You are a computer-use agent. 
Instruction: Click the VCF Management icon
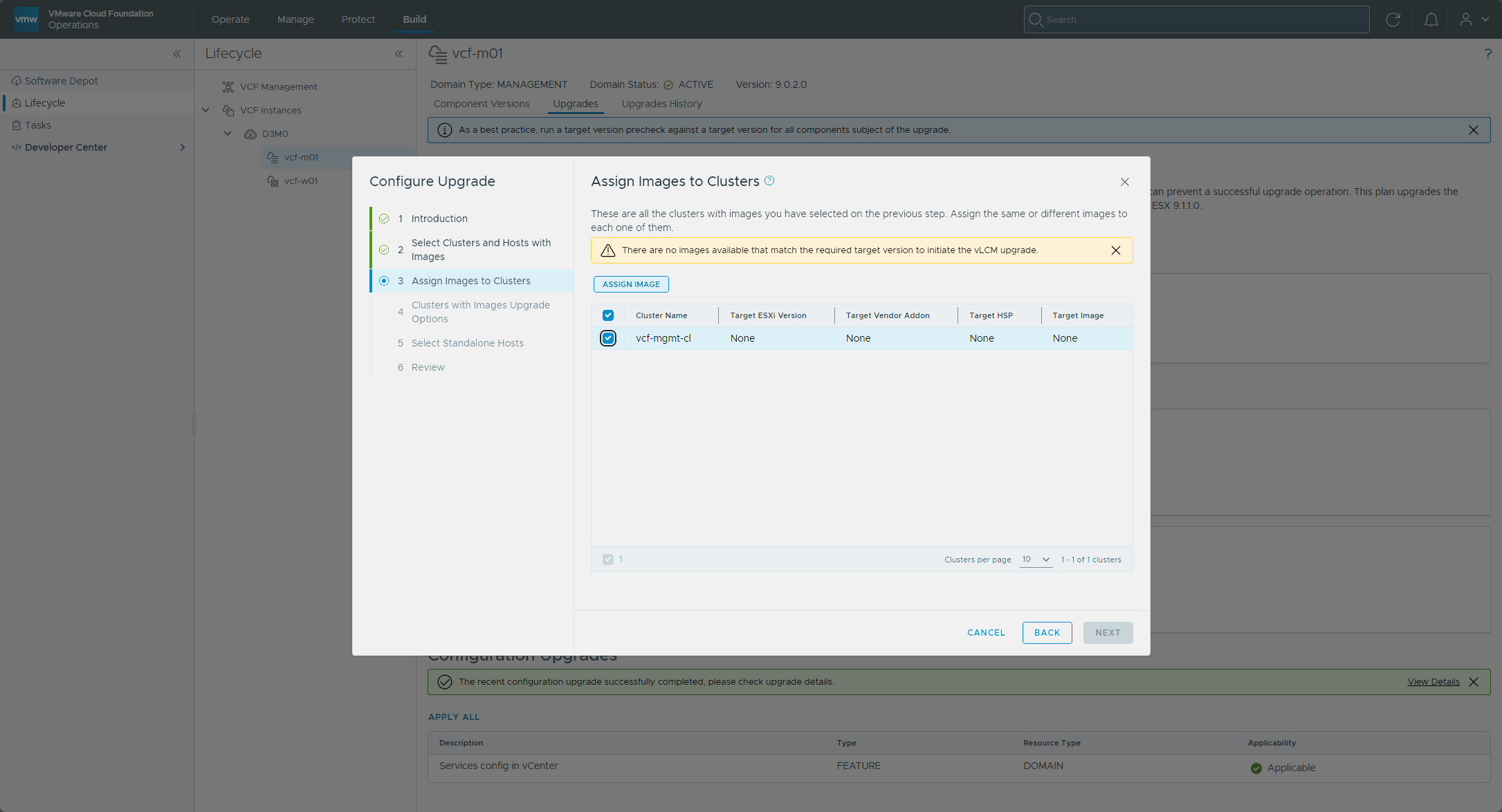228,86
